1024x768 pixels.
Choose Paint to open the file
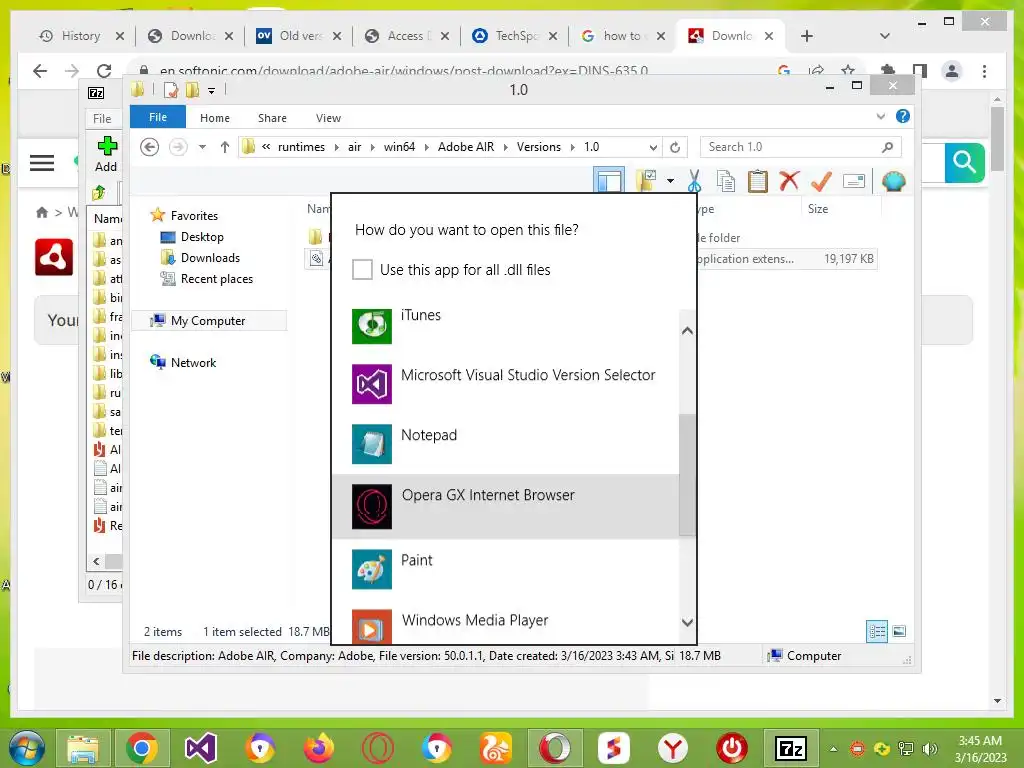pyautogui.click(x=505, y=569)
